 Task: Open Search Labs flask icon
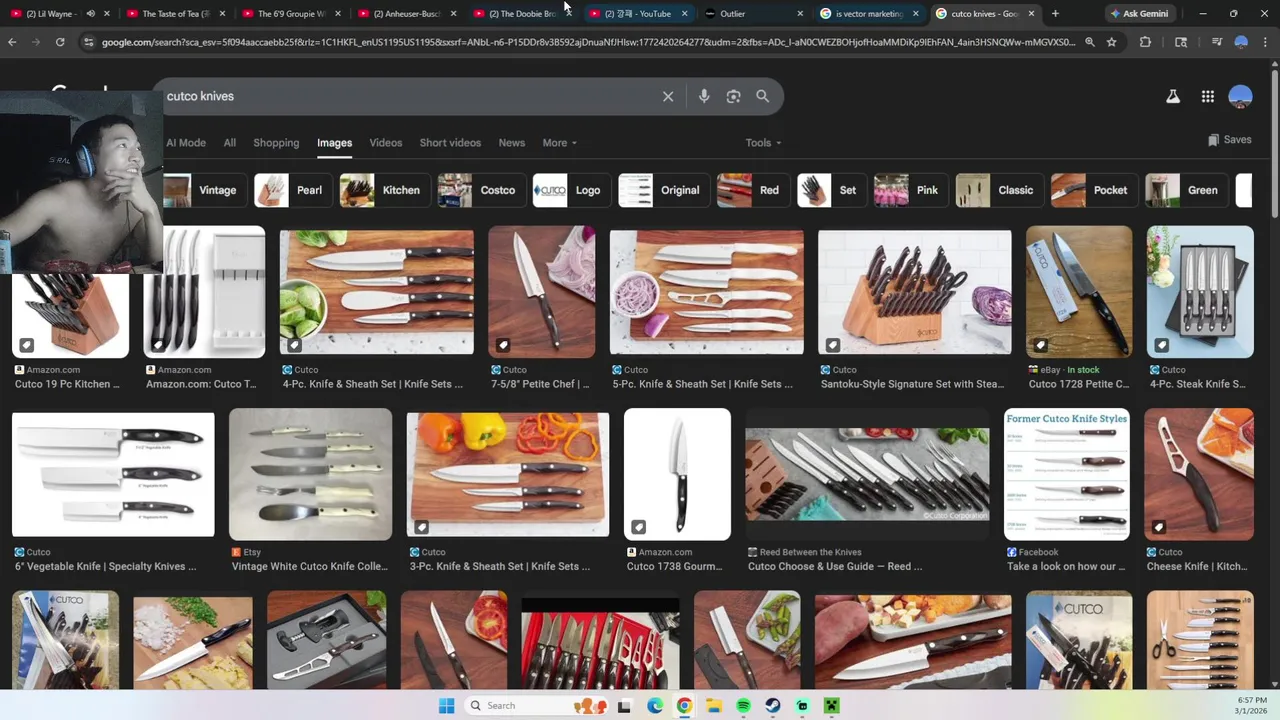pos(1173,96)
